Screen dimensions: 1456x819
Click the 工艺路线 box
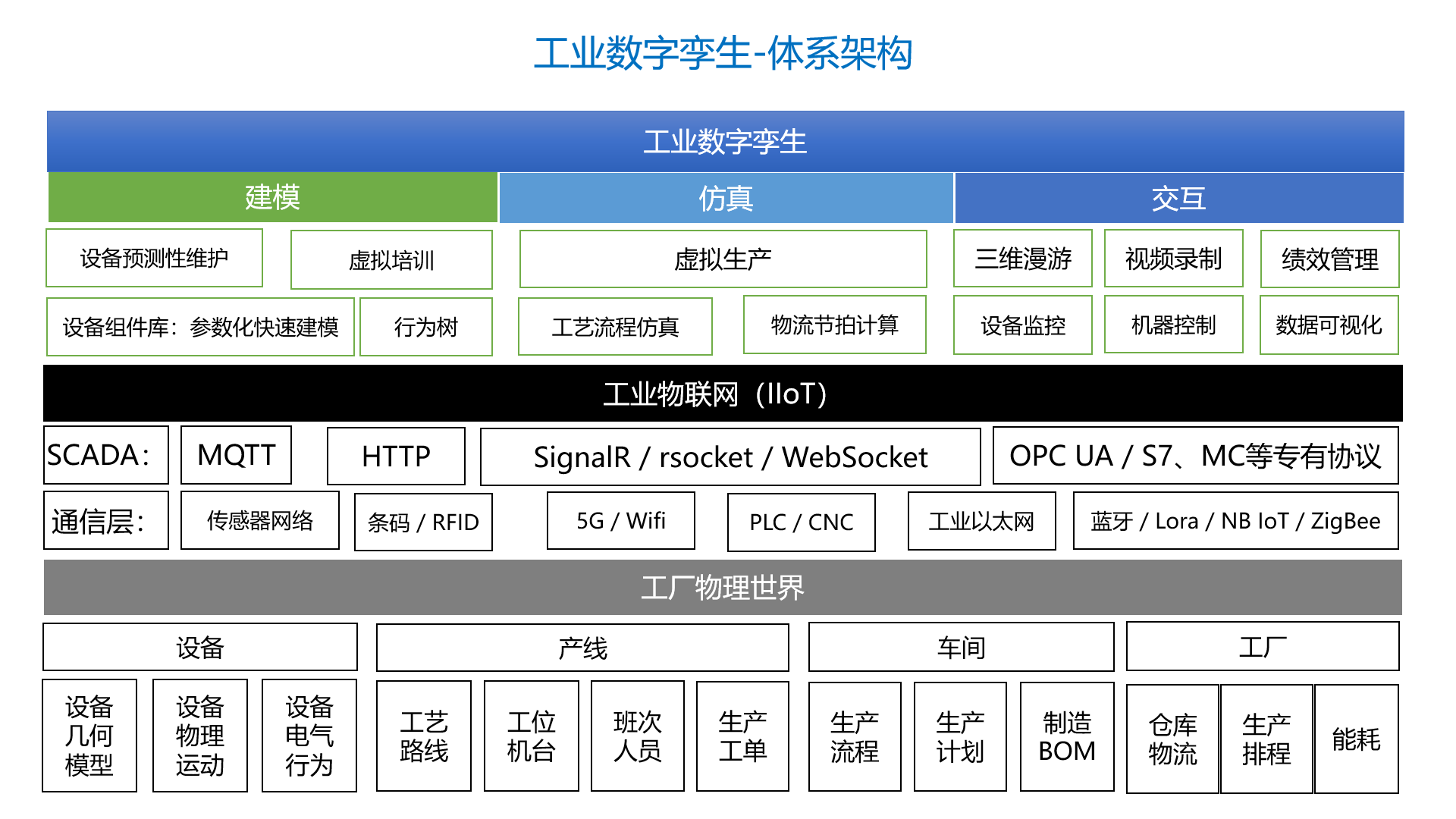pyautogui.click(x=424, y=736)
